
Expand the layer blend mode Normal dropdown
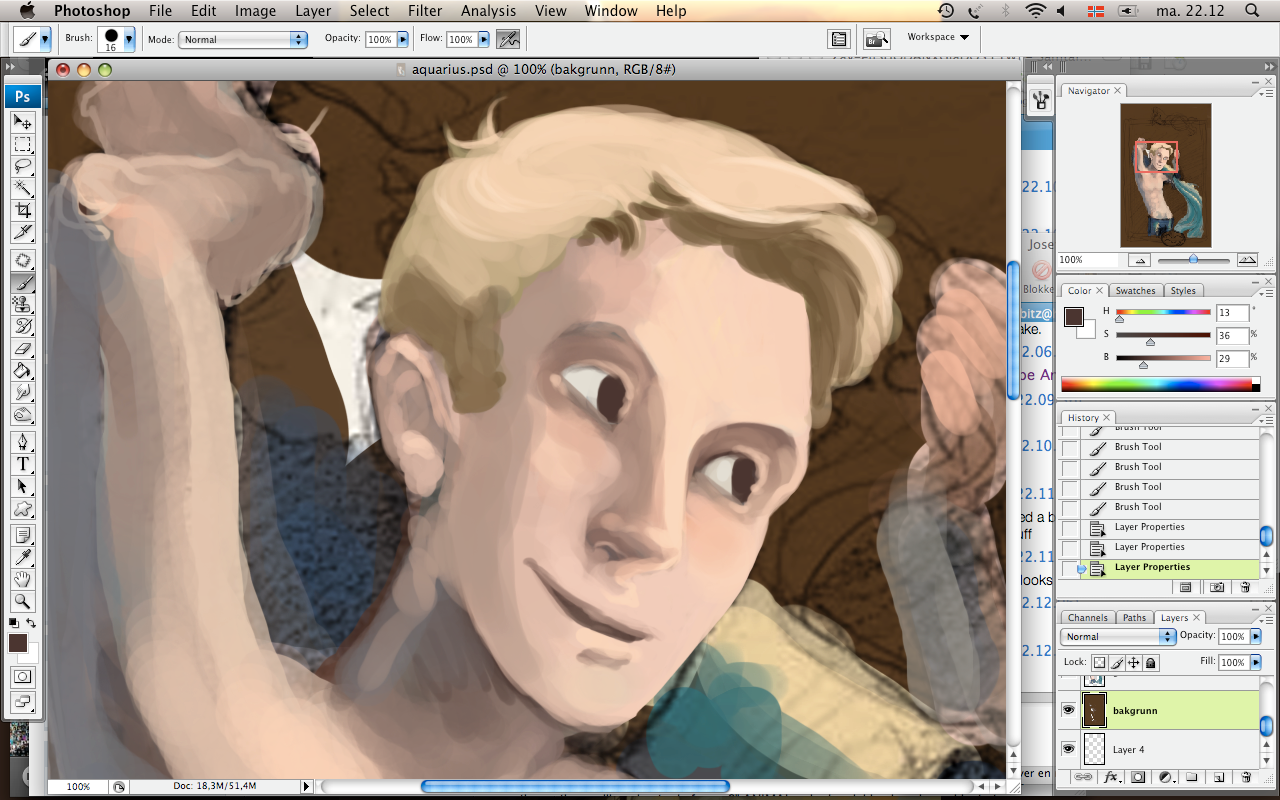tap(1119, 636)
